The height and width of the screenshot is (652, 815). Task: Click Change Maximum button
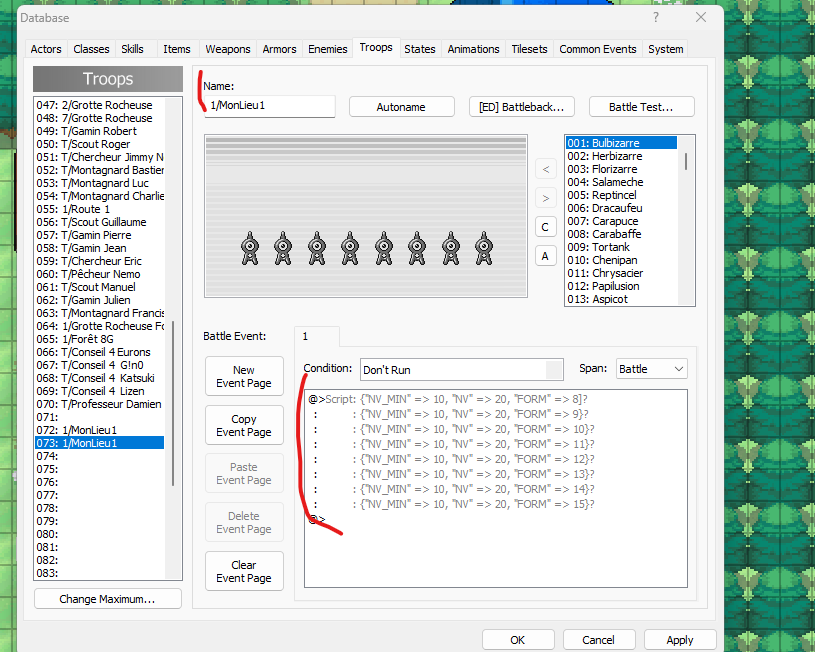pyautogui.click(x=108, y=599)
